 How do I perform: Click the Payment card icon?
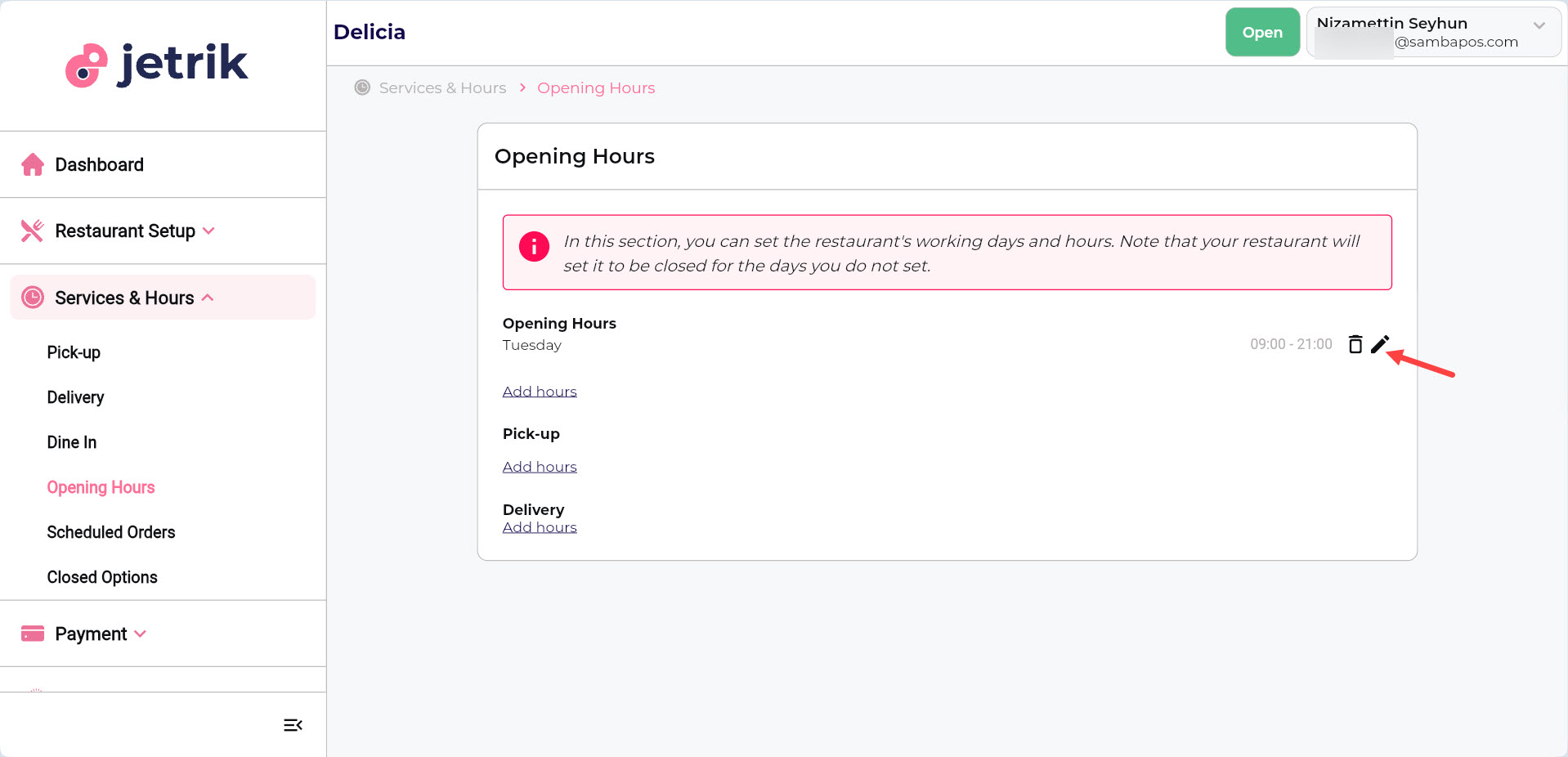pos(33,633)
